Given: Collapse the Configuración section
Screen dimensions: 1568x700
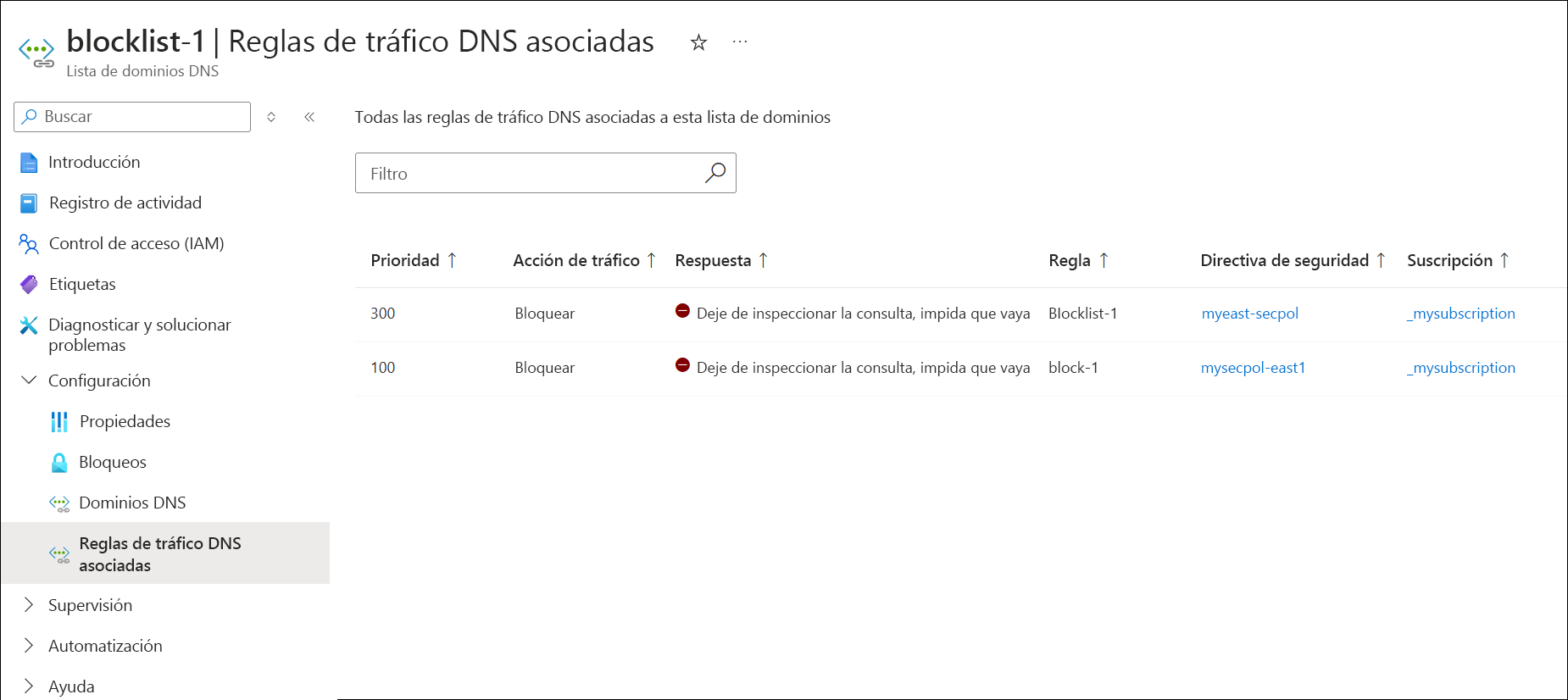Looking at the screenshot, I should 29,381.
